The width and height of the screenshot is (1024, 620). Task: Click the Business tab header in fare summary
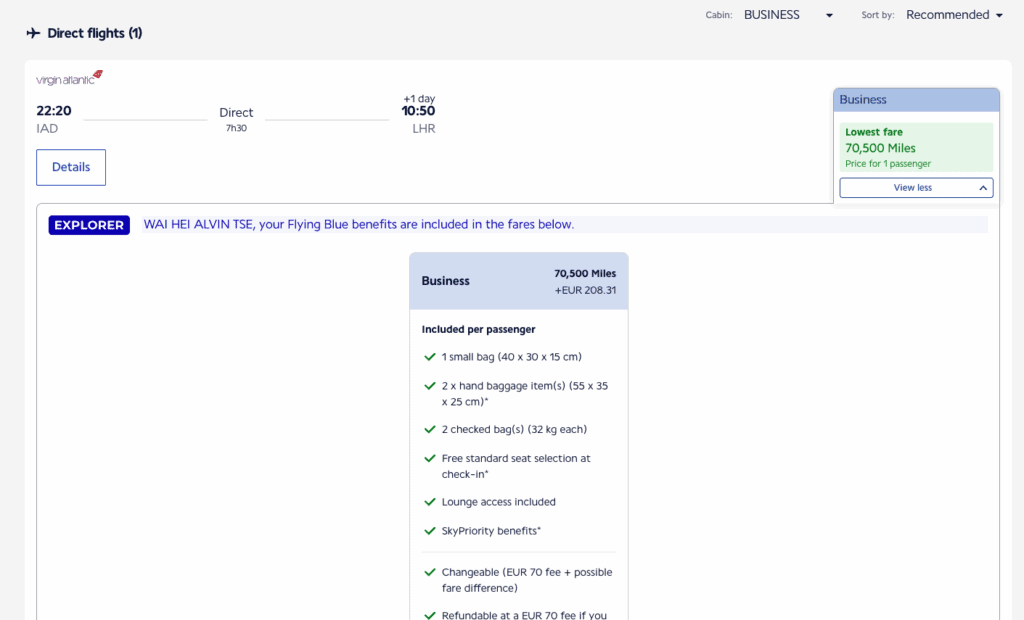click(916, 100)
